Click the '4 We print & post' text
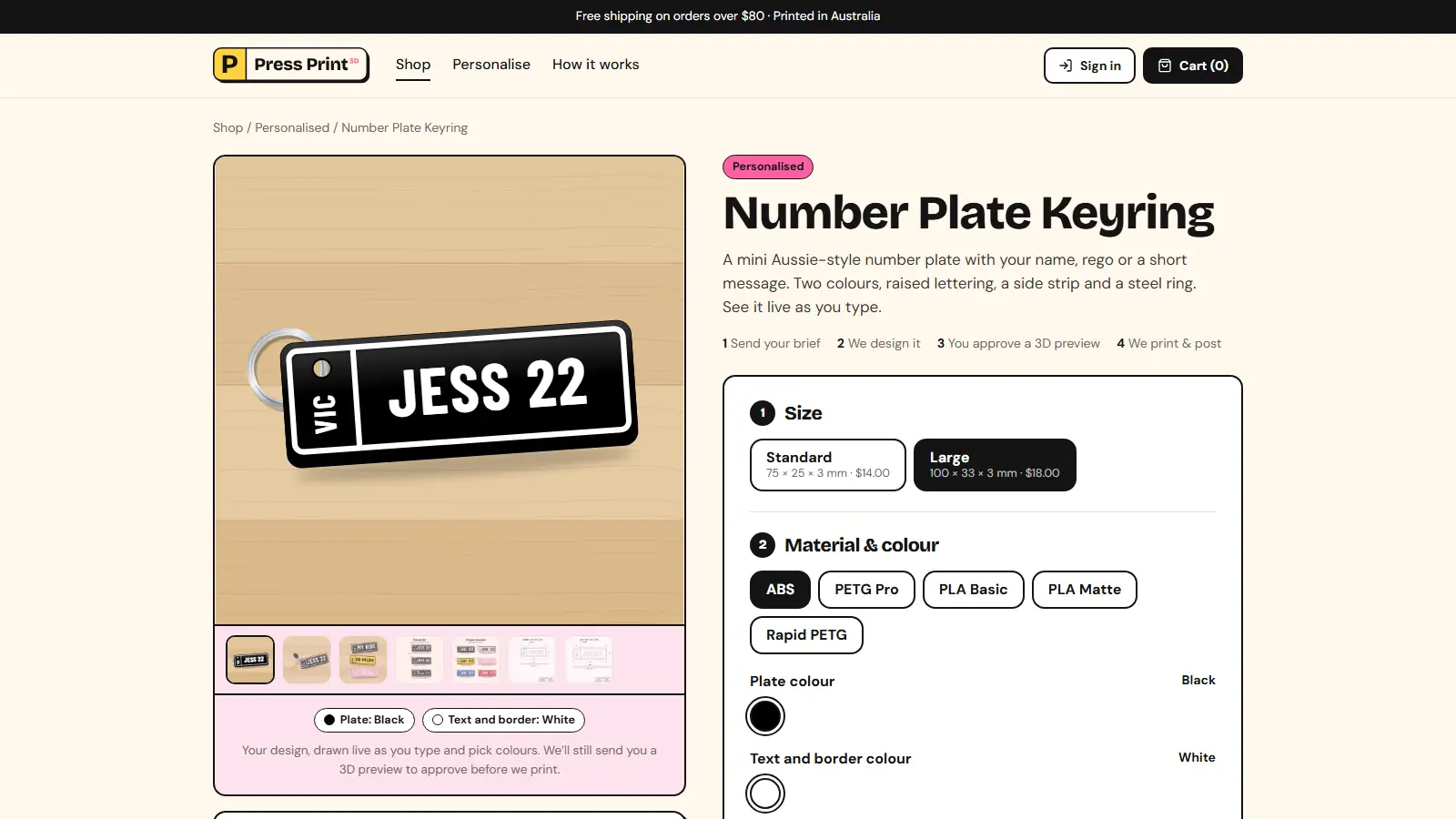 click(1169, 343)
